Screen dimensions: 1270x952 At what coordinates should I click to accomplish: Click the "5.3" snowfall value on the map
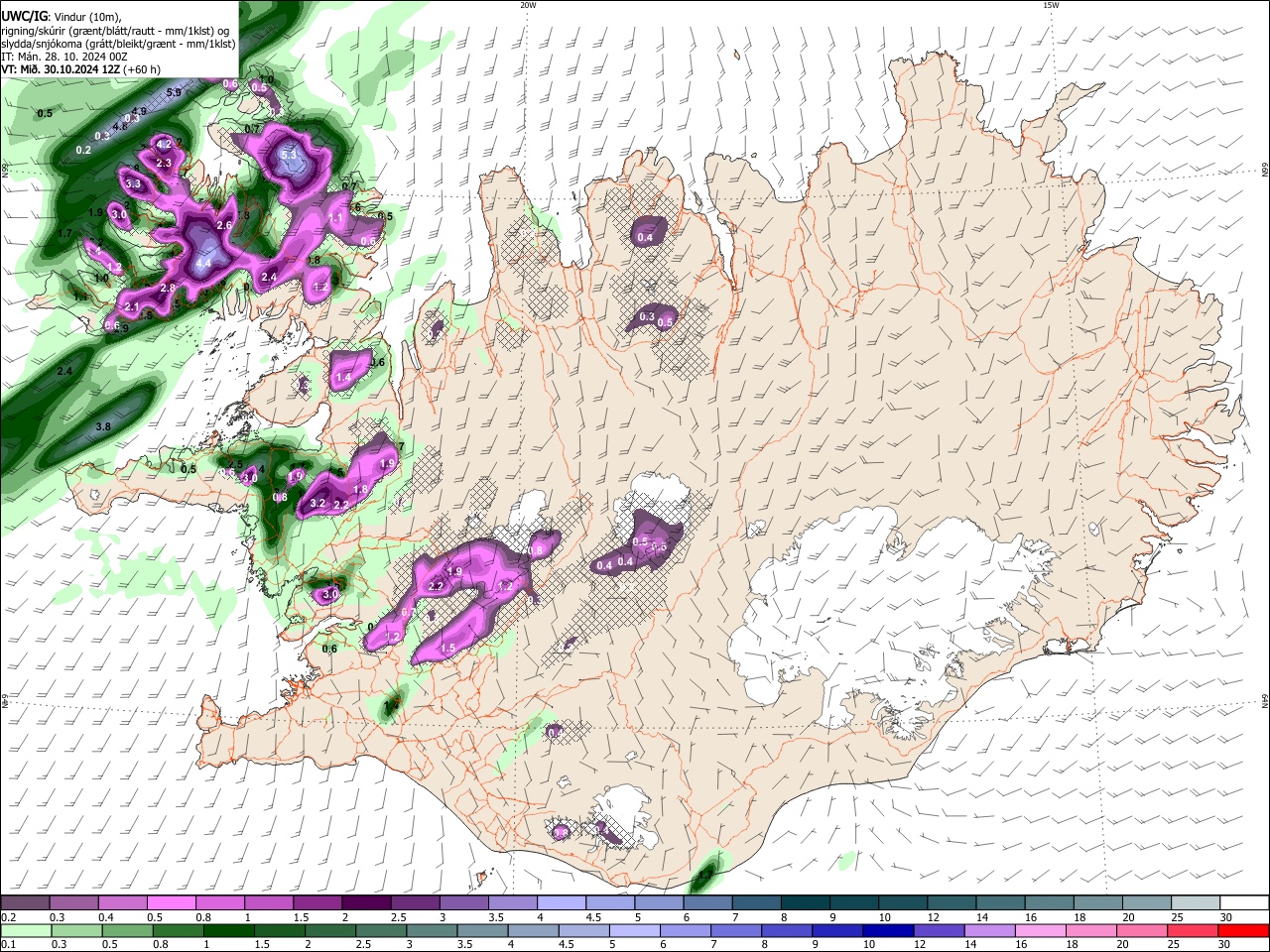click(289, 155)
